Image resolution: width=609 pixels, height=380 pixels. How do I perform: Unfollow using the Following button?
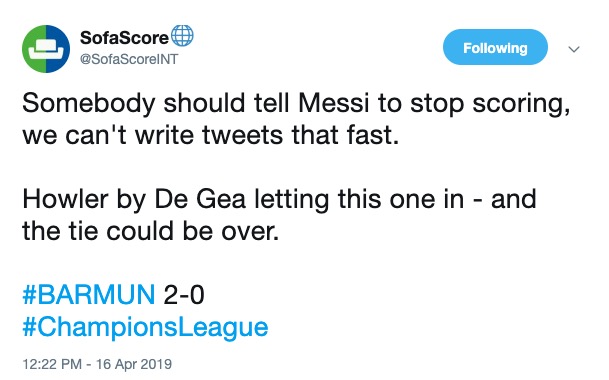[495, 47]
